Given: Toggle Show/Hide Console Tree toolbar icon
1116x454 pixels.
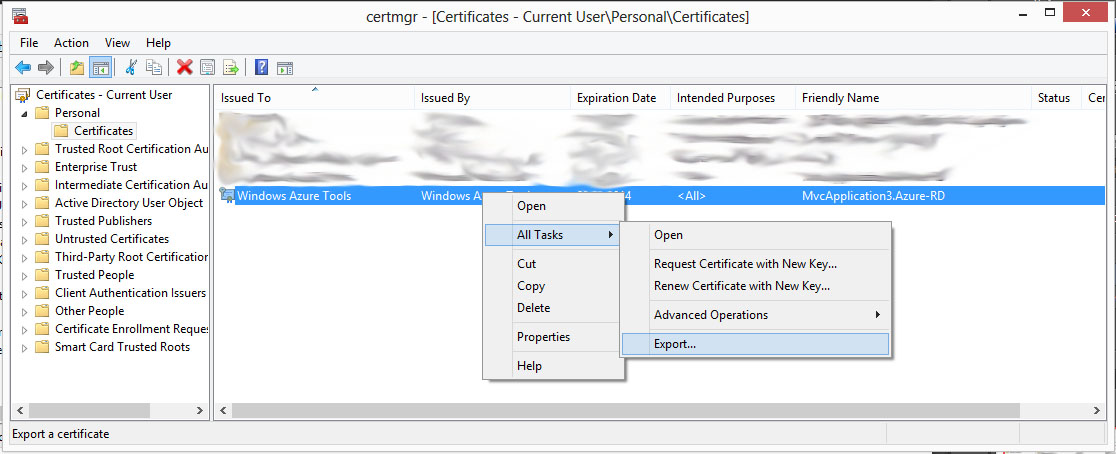Looking at the screenshot, I should click(100, 67).
